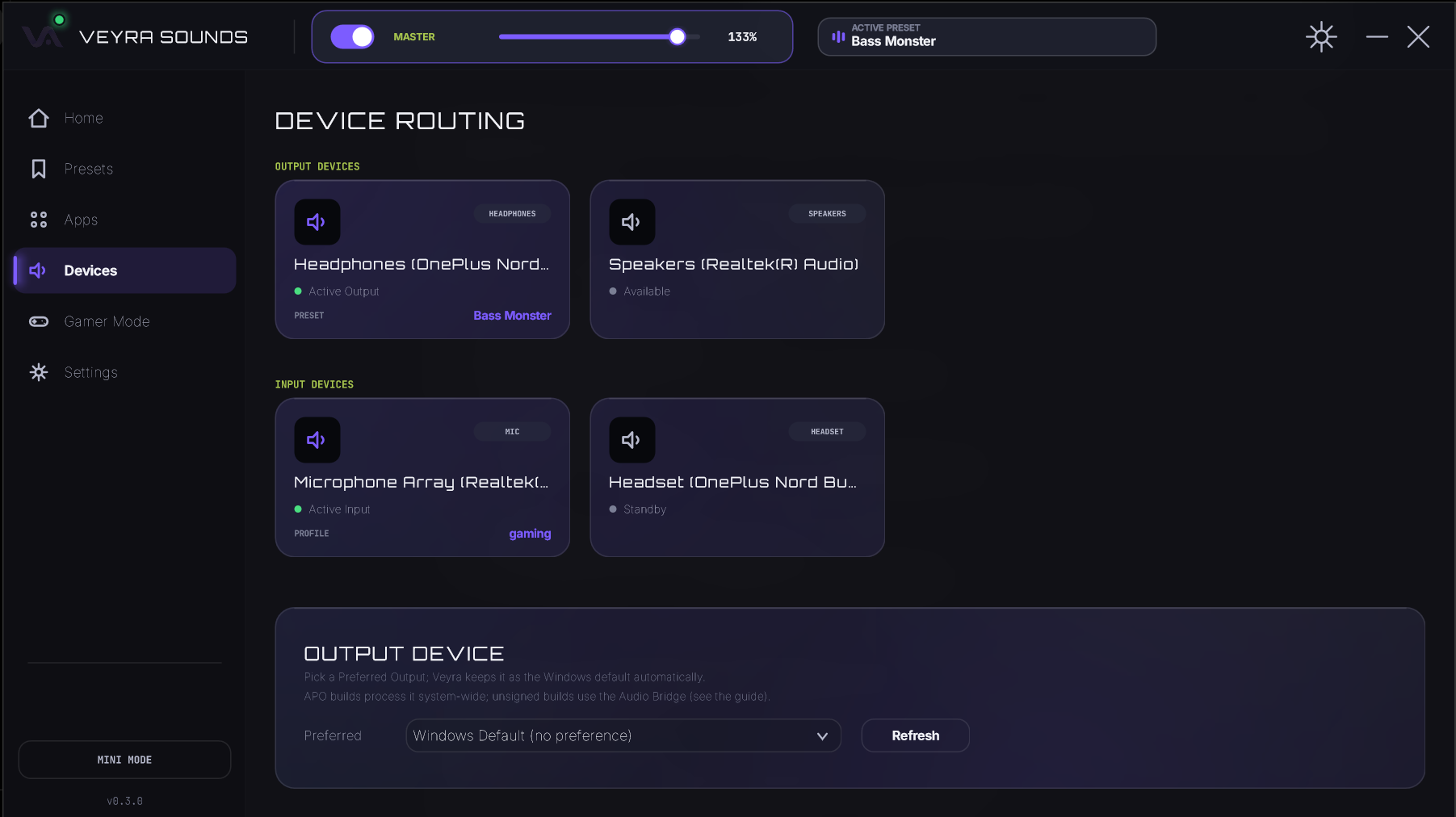Click the Active Preset equalizer bars icon
This screenshot has height=817, width=1456.
[838, 37]
